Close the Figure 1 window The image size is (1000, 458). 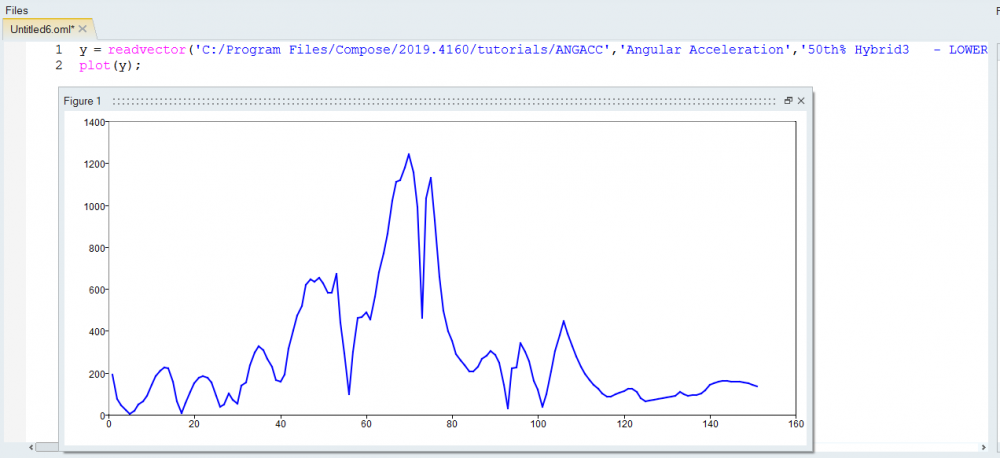click(x=801, y=101)
